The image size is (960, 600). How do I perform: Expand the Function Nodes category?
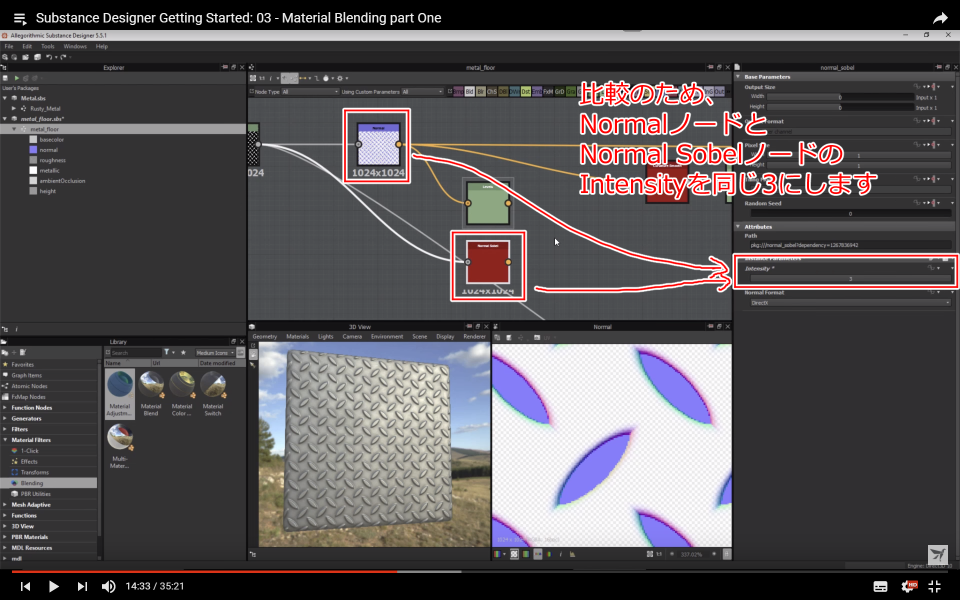pos(6,408)
